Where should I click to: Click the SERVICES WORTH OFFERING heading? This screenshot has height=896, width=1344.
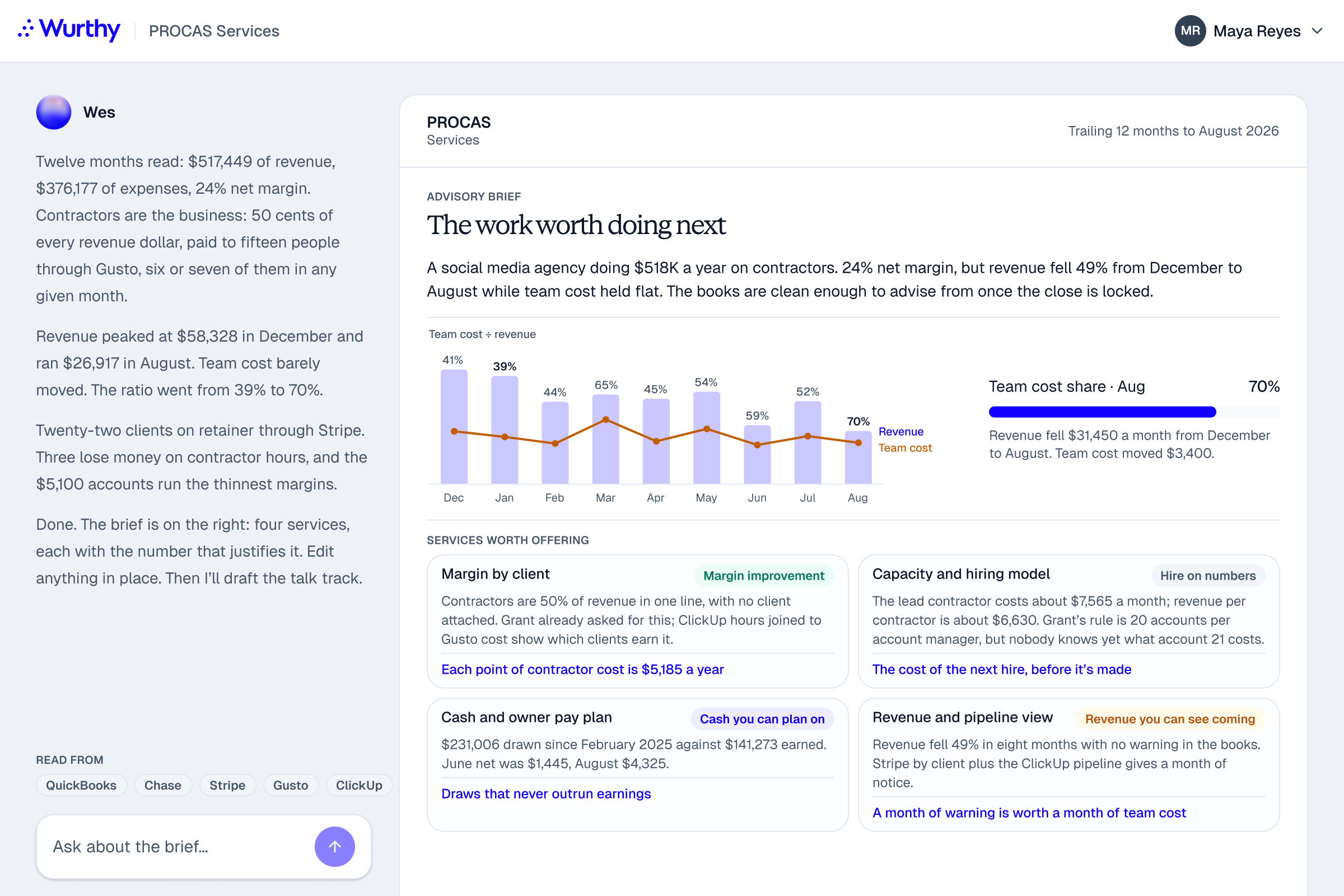point(507,540)
